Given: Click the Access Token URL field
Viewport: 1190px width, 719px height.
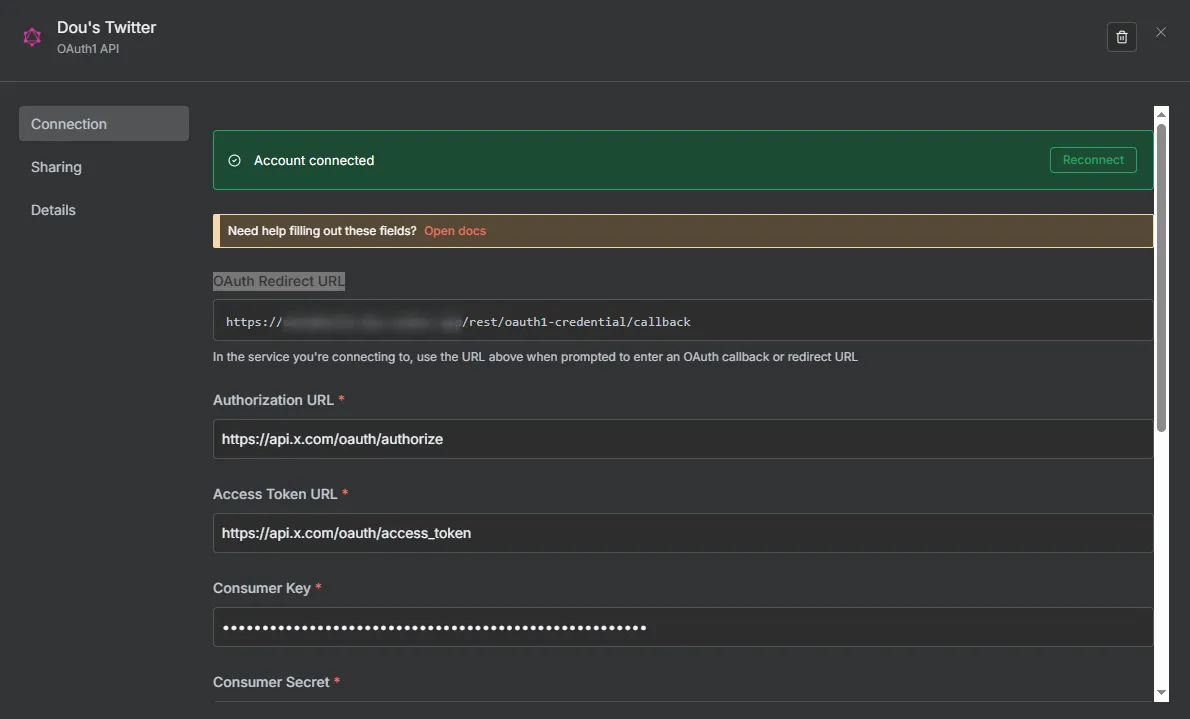Looking at the screenshot, I should click(600, 532).
